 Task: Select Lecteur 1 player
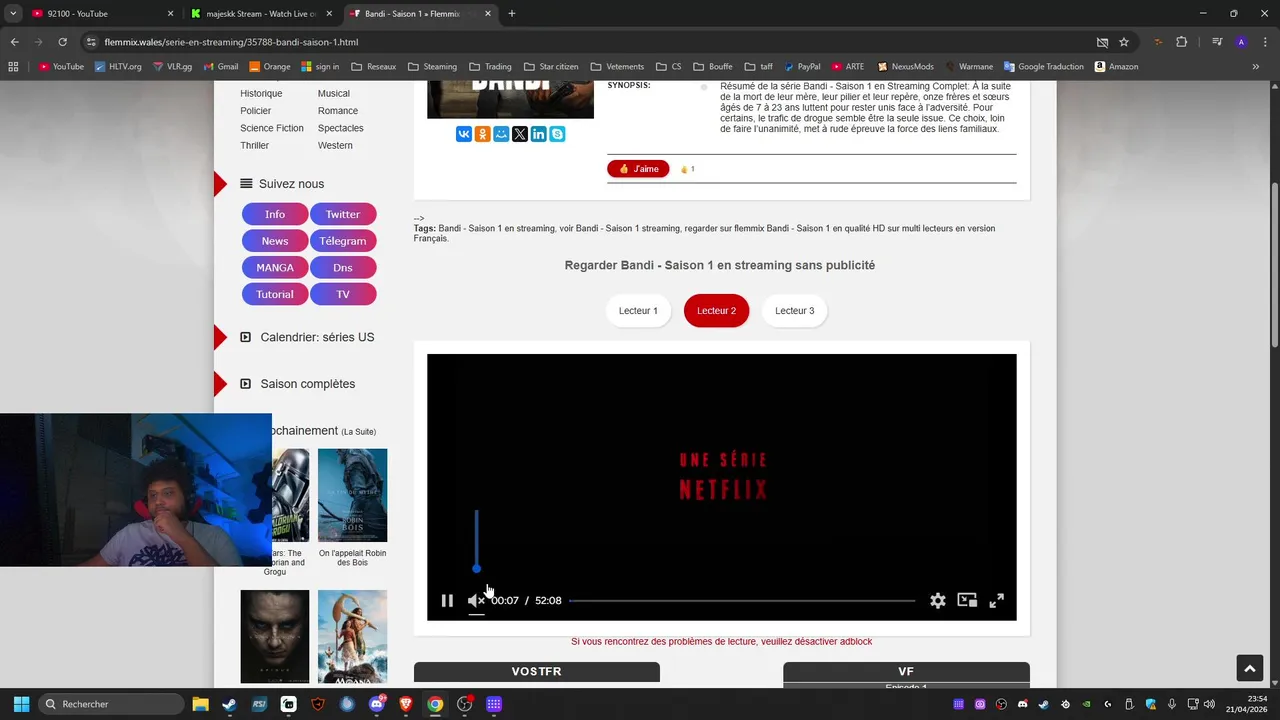pyautogui.click(x=638, y=311)
